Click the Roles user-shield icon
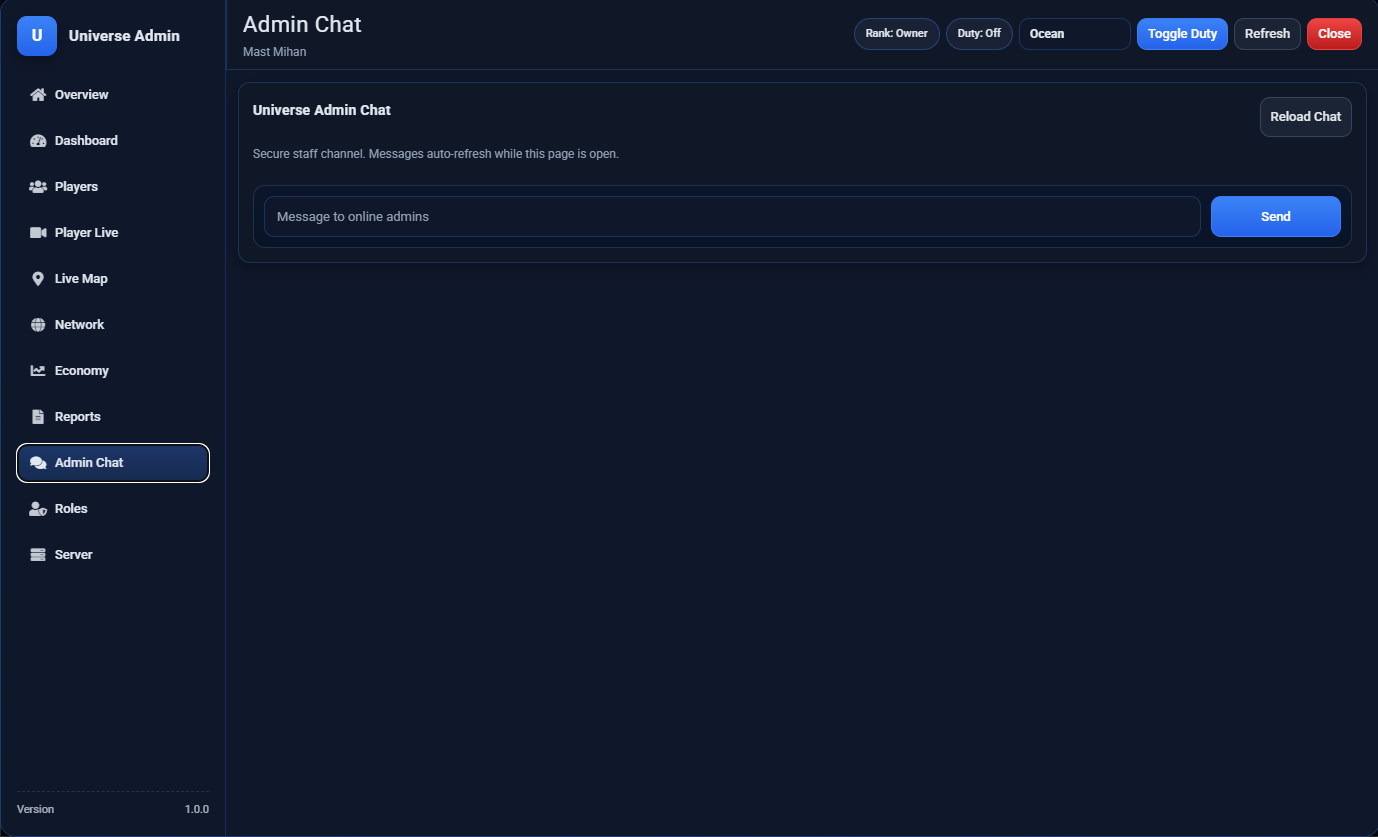This screenshot has width=1378, height=837. pos(38,509)
